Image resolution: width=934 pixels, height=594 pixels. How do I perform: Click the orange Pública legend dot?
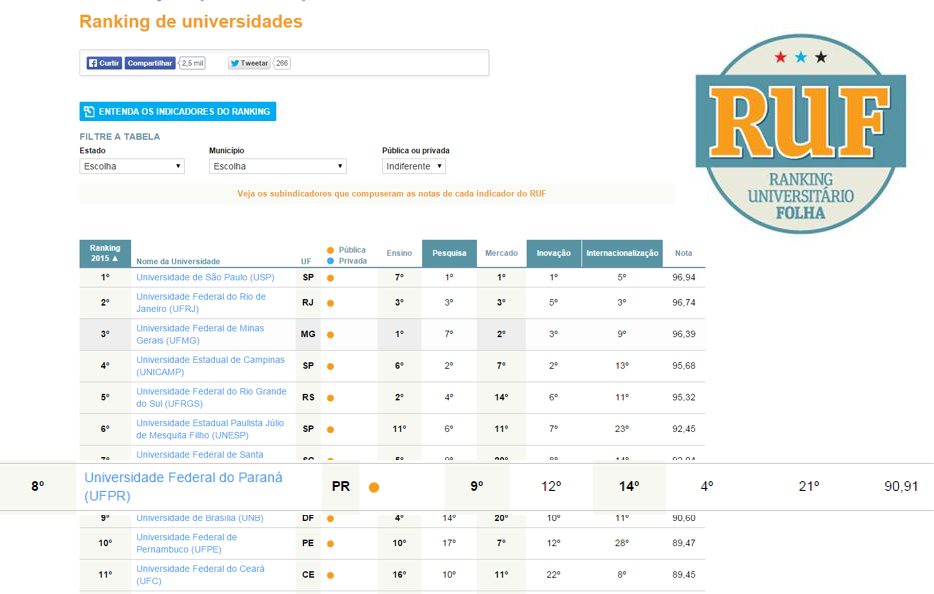point(331,250)
